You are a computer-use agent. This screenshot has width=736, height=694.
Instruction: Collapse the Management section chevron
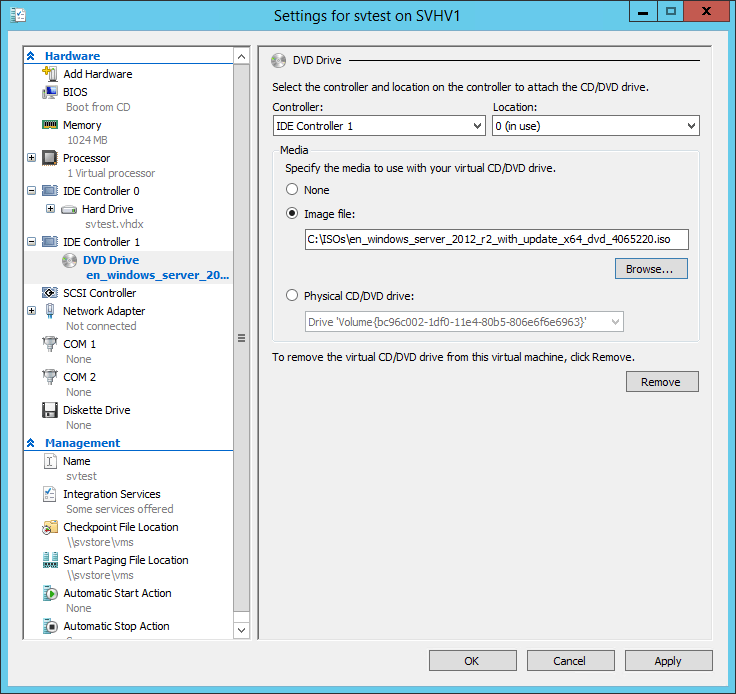31,442
